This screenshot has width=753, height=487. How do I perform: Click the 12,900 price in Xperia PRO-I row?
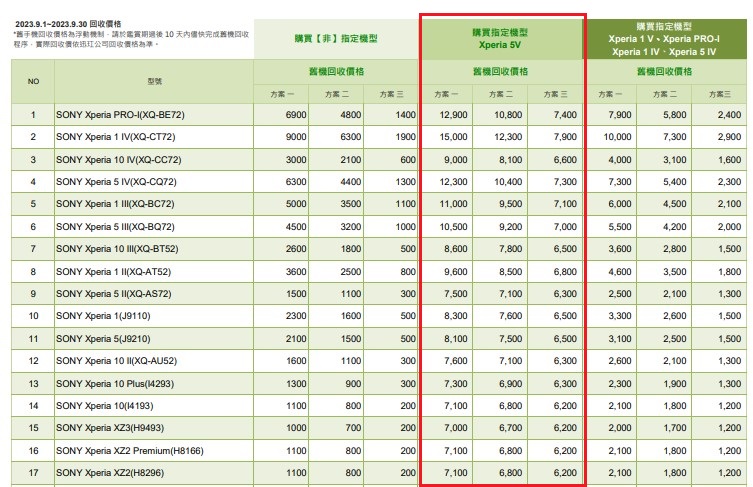tap(453, 115)
